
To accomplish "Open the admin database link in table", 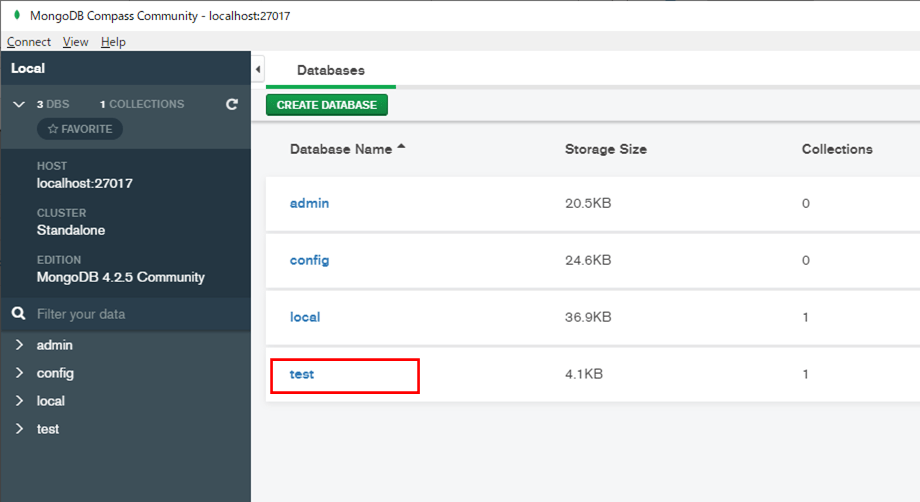I will [309, 203].
